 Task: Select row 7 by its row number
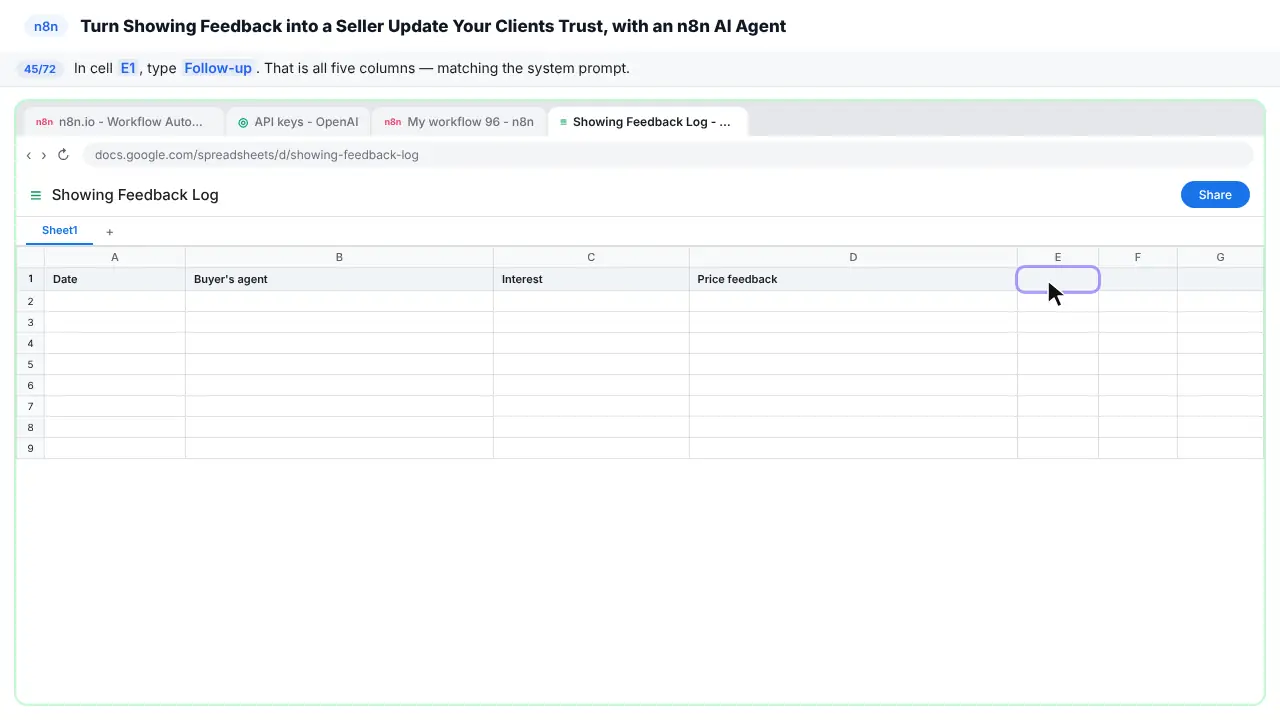pyautogui.click(x=30, y=407)
